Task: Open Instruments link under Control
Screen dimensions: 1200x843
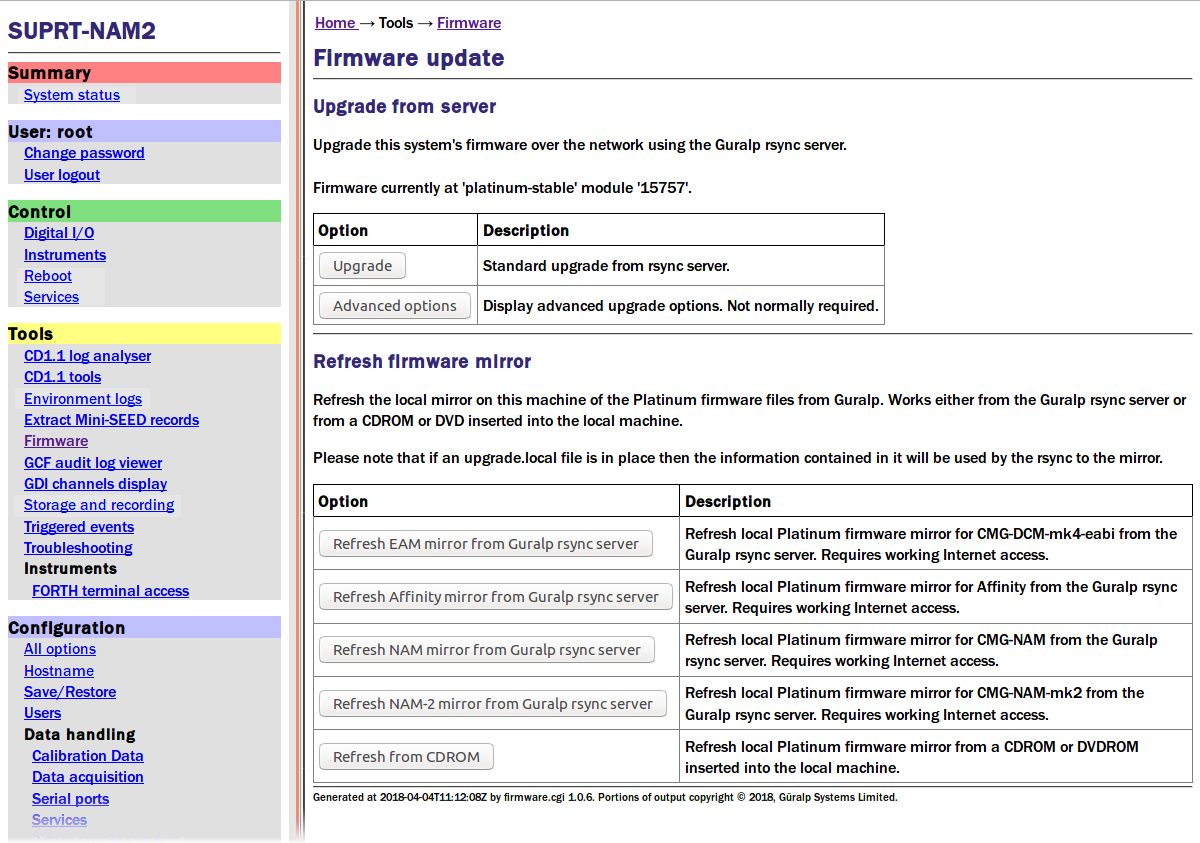Action: click(65, 255)
